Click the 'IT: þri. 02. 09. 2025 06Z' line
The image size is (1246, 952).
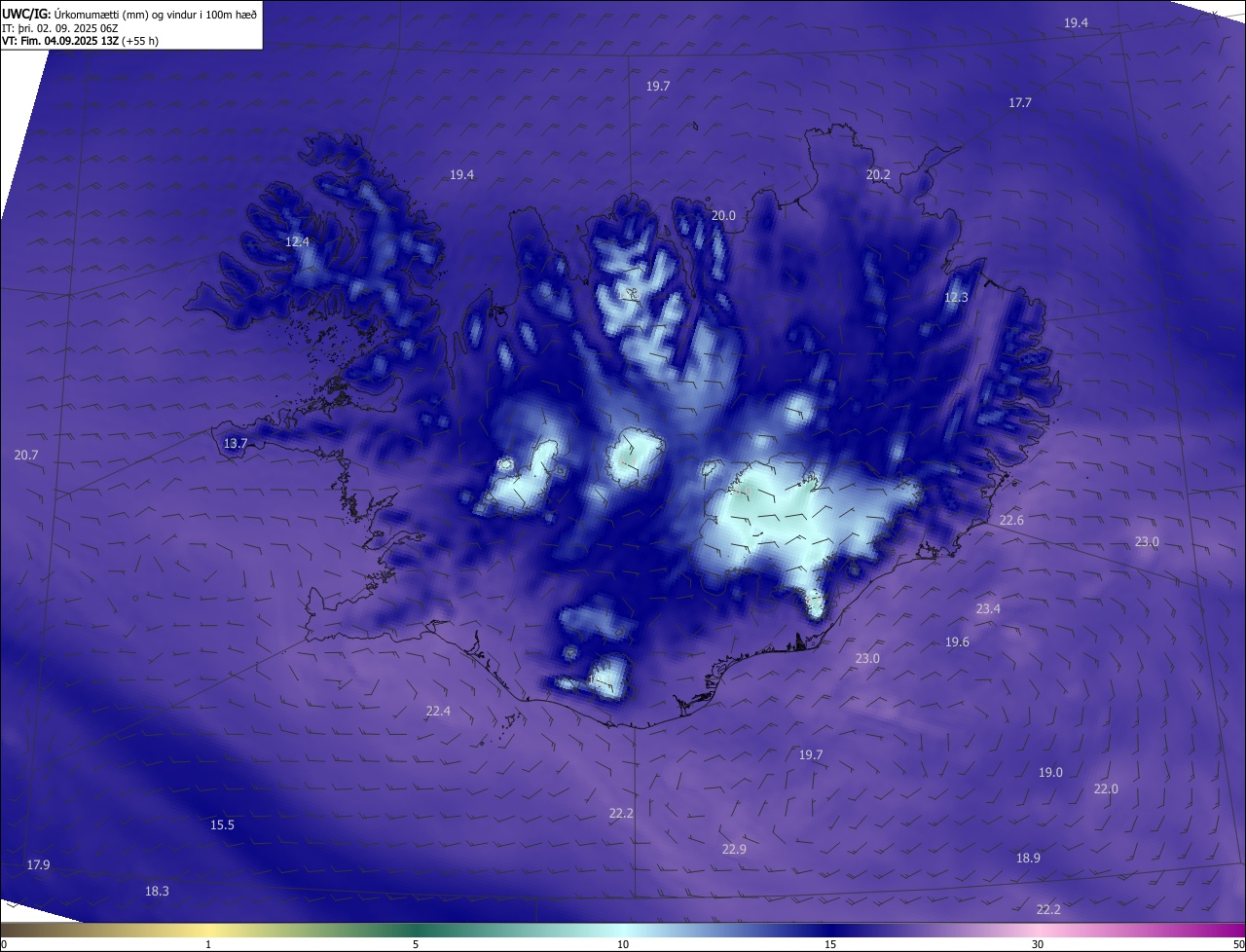click(60, 28)
